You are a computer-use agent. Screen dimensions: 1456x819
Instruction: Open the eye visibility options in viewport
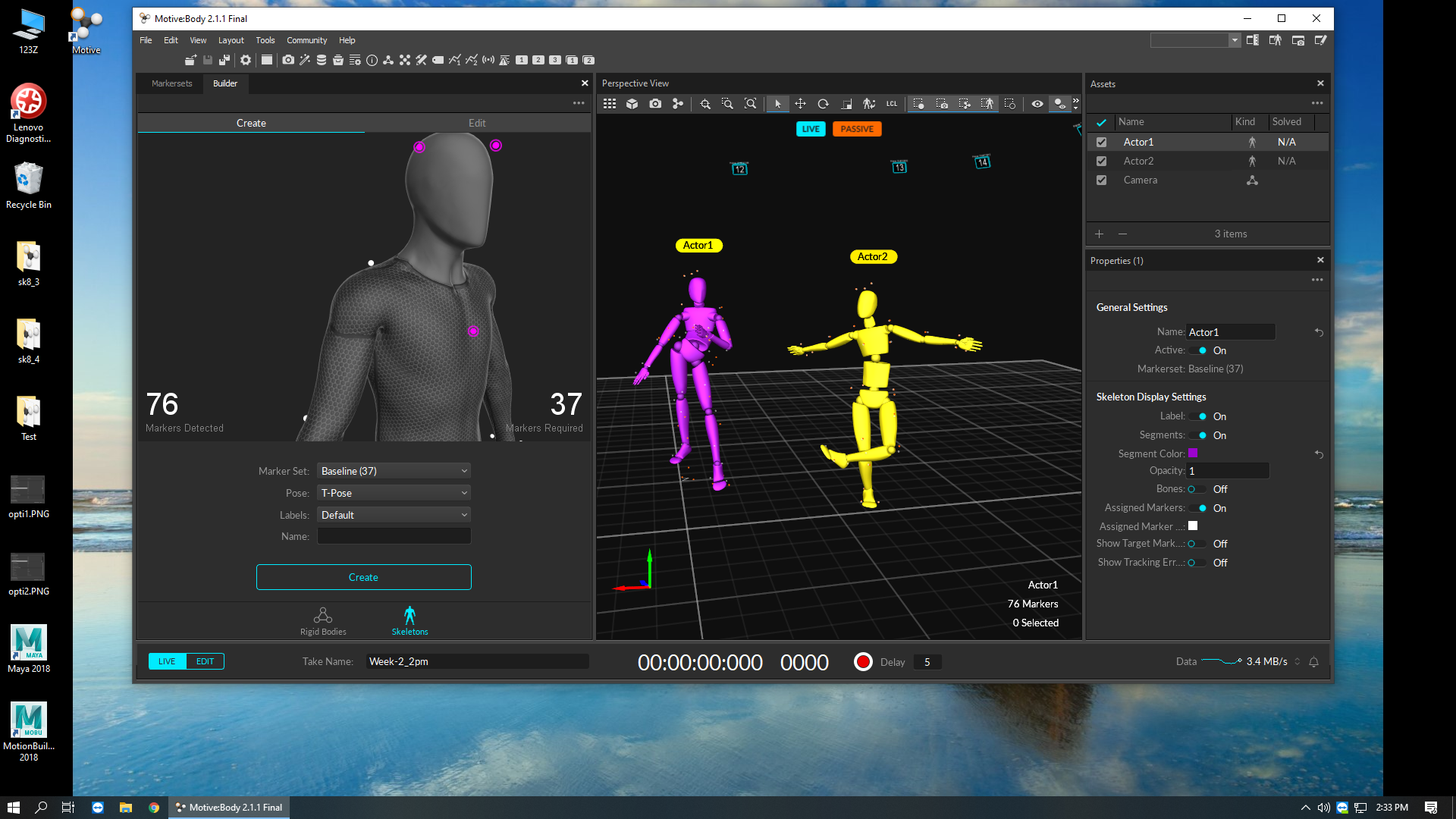point(1037,104)
